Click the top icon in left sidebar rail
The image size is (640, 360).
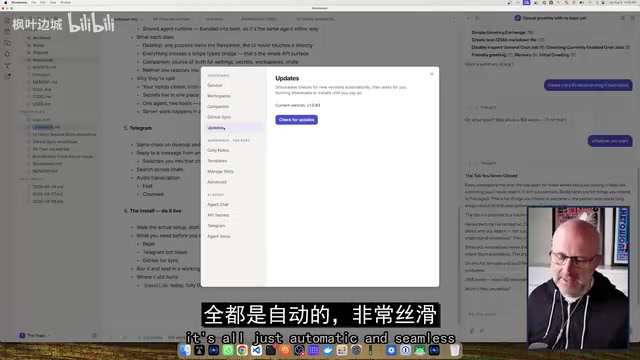point(7,20)
